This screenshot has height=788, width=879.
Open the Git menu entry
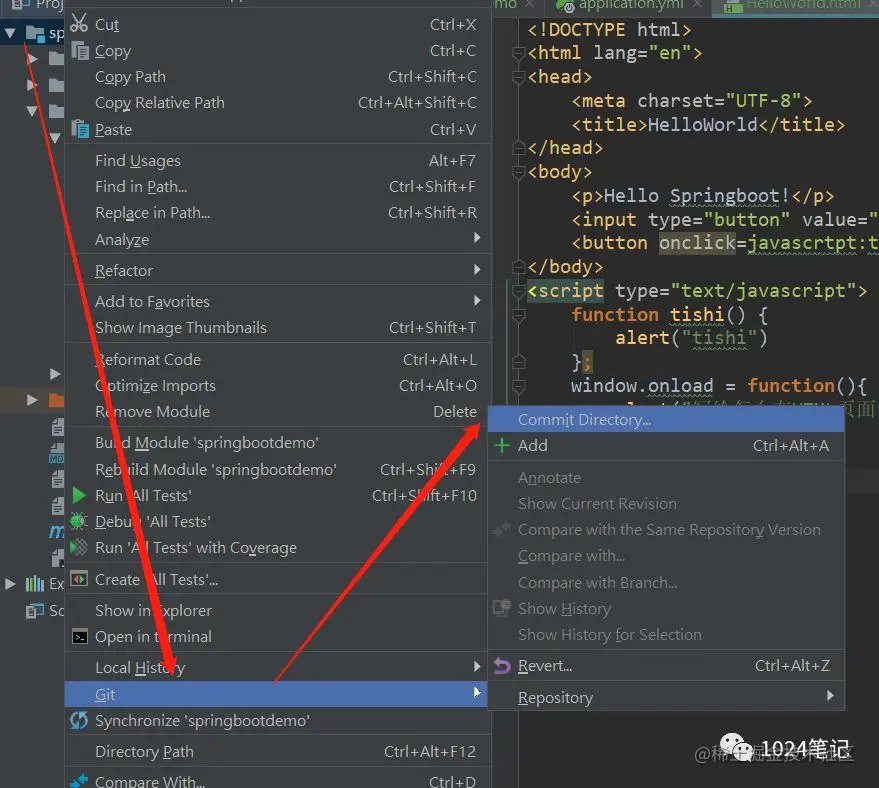tap(276, 694)
